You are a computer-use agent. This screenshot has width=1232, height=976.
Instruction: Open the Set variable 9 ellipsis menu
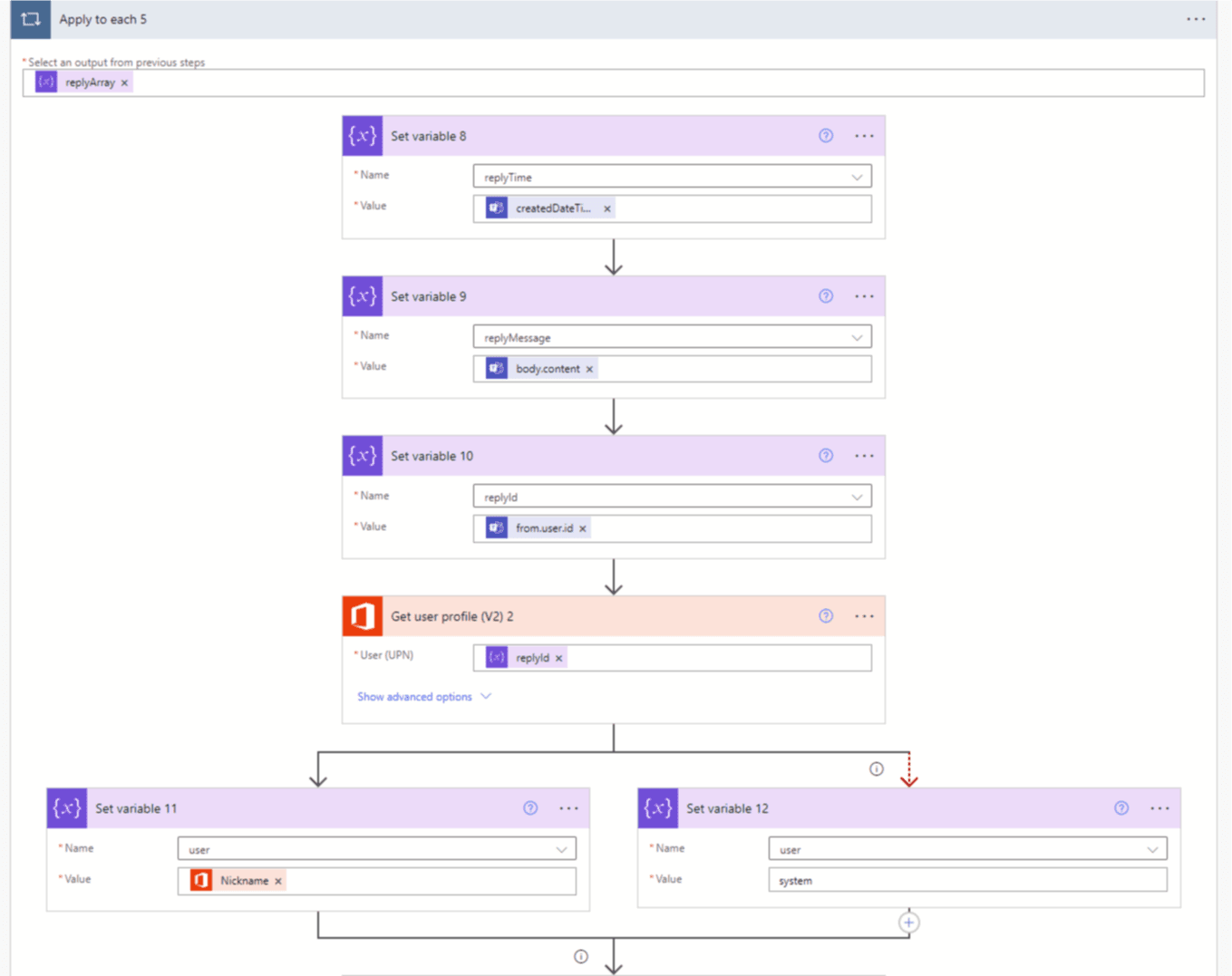tap(864, 296)
